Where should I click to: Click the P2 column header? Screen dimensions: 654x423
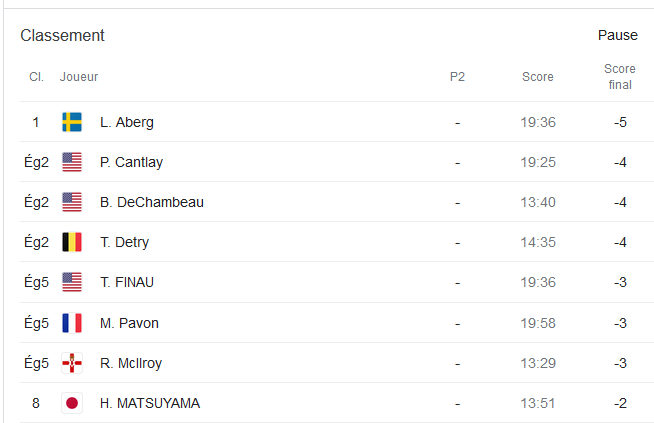(457, 77)
